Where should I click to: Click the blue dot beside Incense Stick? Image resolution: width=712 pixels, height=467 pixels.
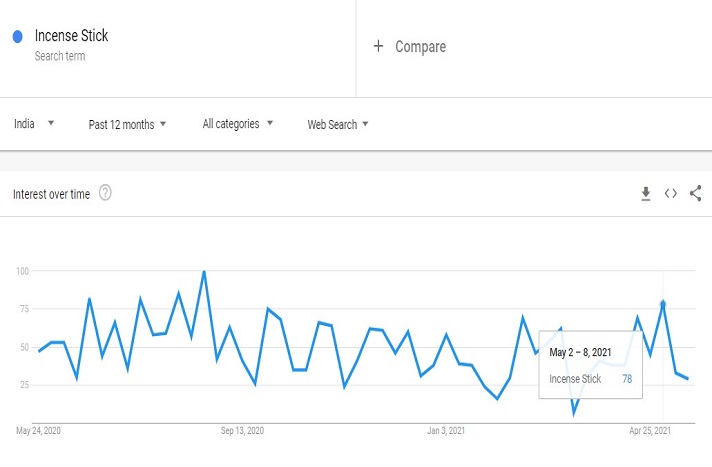[18, 37]
